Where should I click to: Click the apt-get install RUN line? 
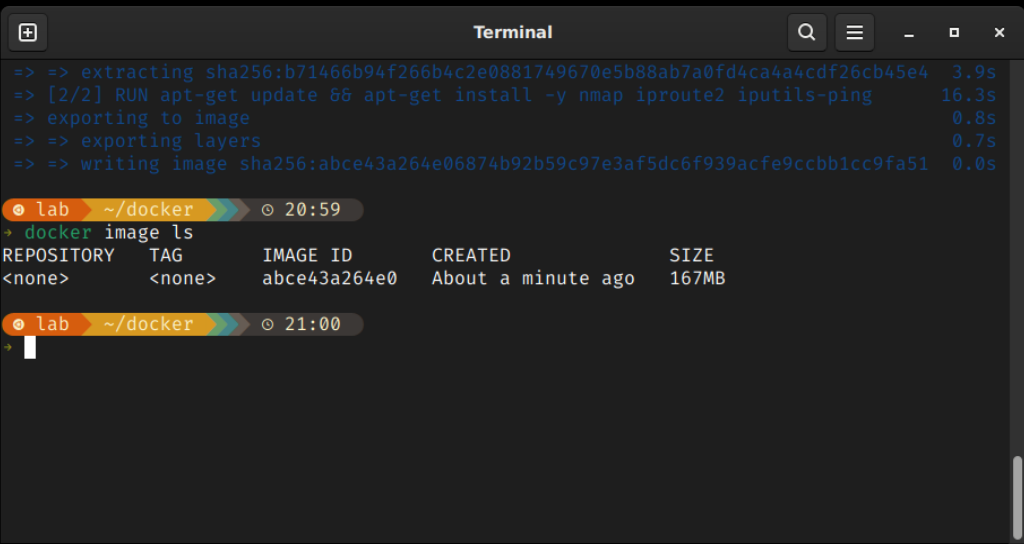point(505,95)
